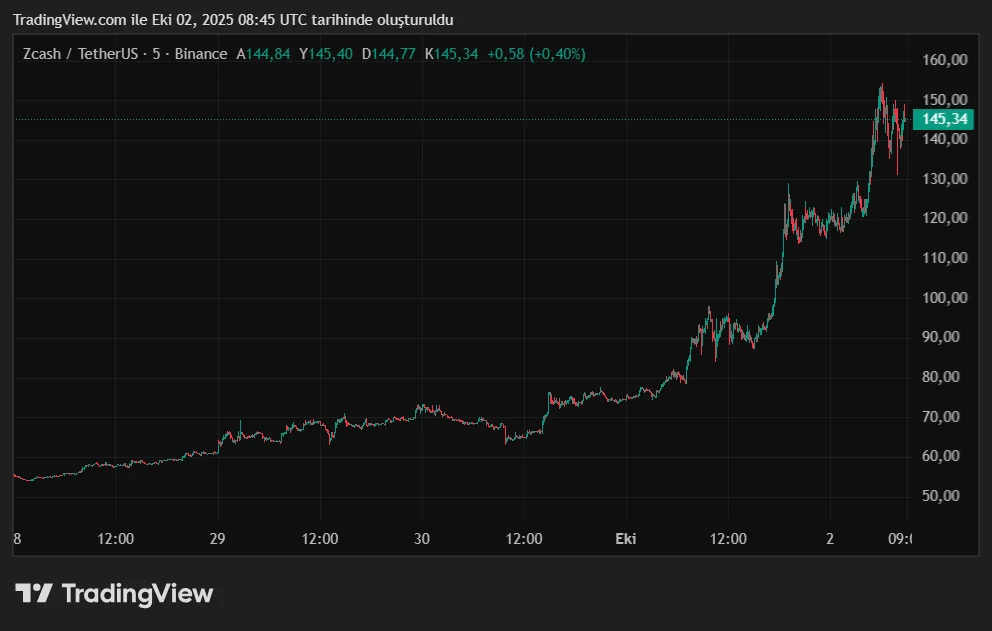The width and height of the screenshot is (992, 631).
Task: Click the low value D144,77
Action: (x=388, y=54)
